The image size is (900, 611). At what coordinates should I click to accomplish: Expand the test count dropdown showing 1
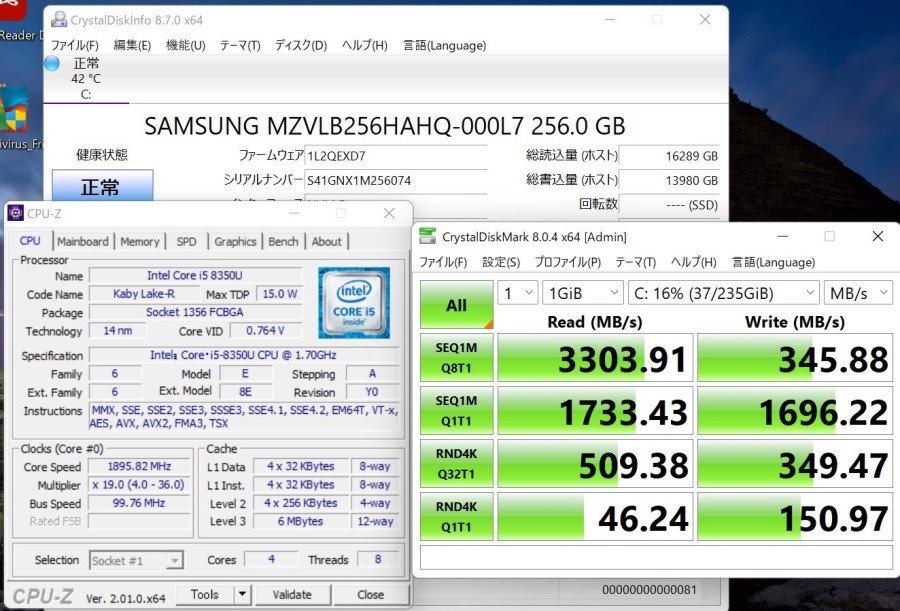click(x=518, y=293)
